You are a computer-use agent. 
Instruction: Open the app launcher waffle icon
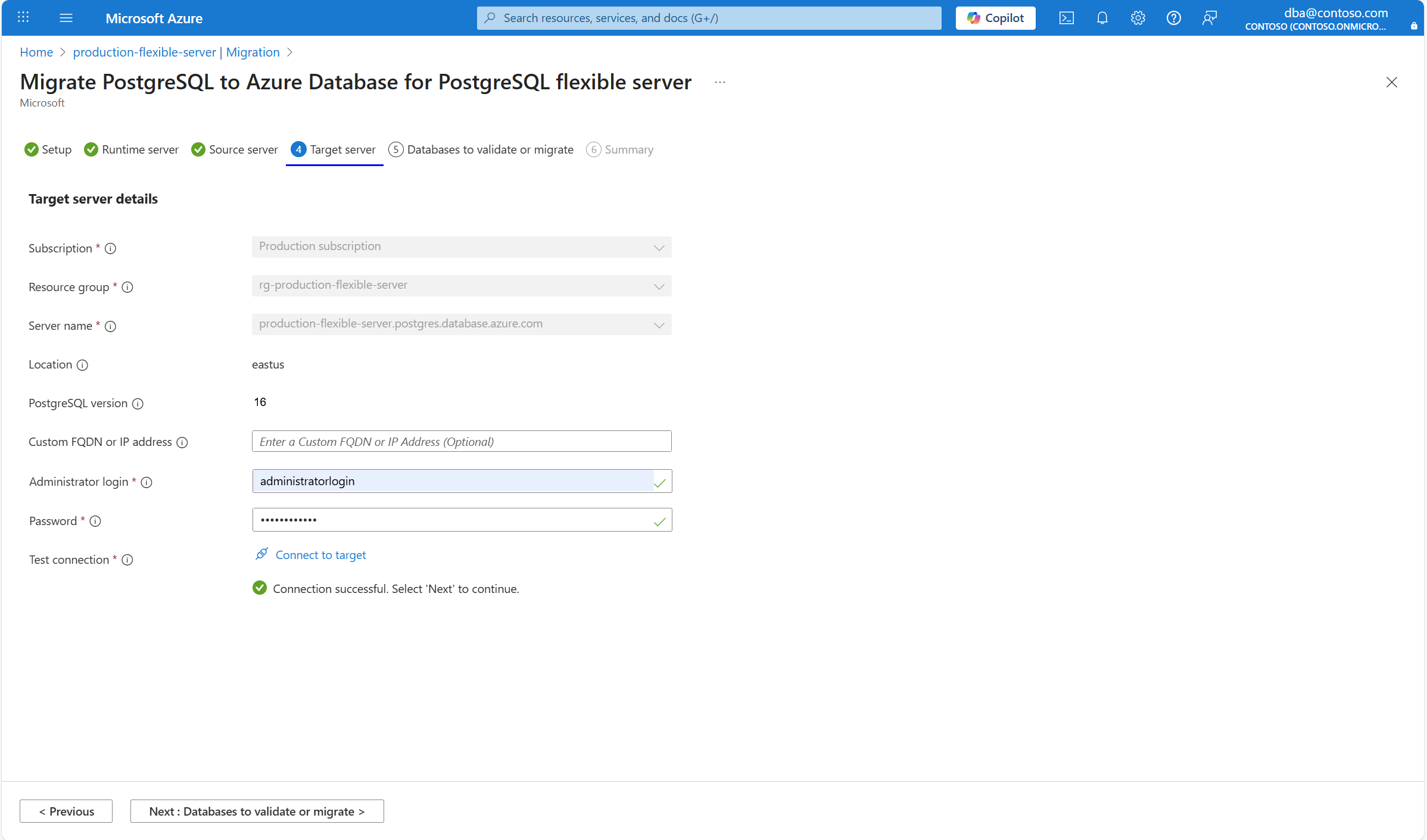click(x=23, y=17)
